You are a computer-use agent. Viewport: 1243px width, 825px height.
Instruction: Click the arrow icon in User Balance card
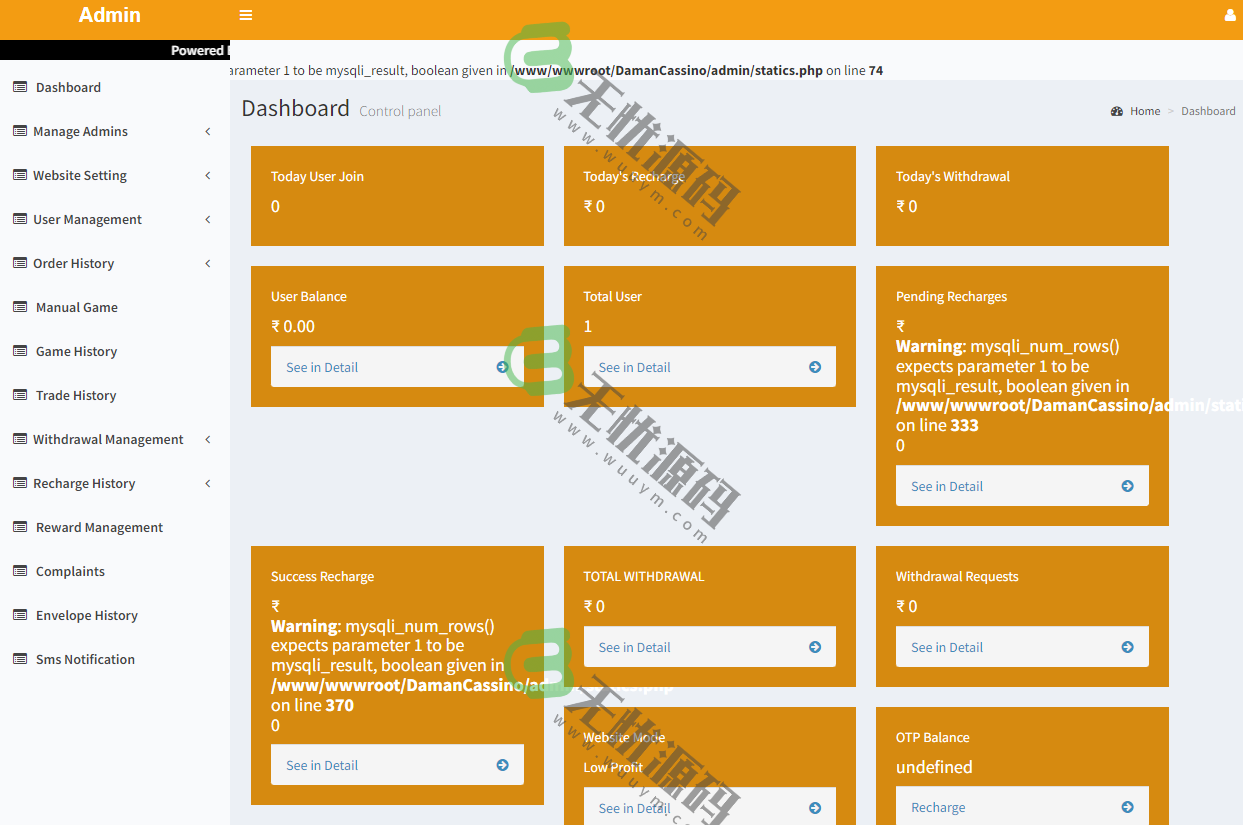coord(502,367)
